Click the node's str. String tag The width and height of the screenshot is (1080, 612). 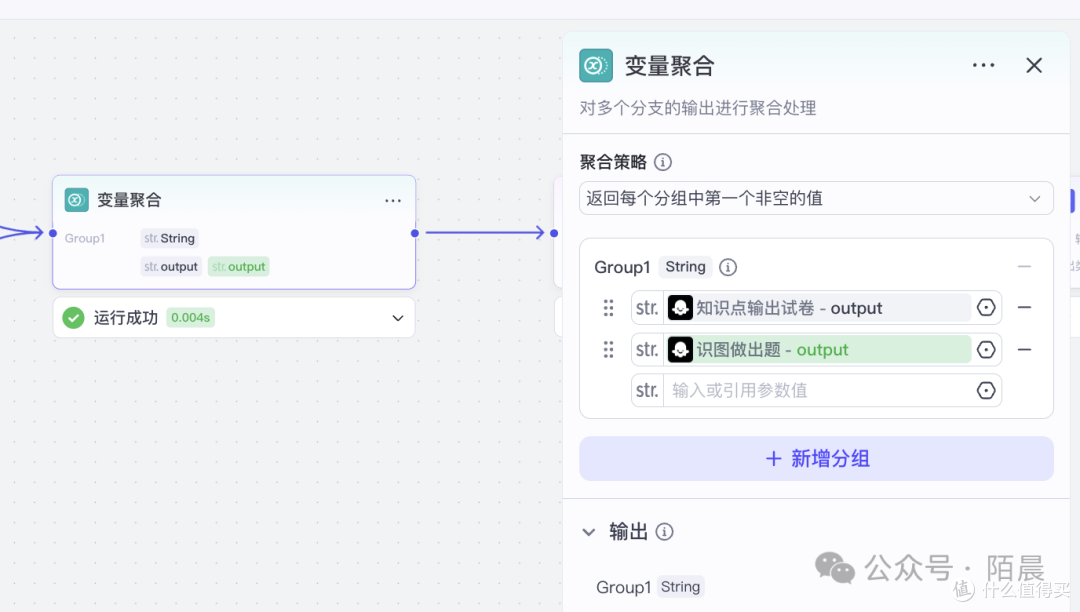click(x=169, y=238)
